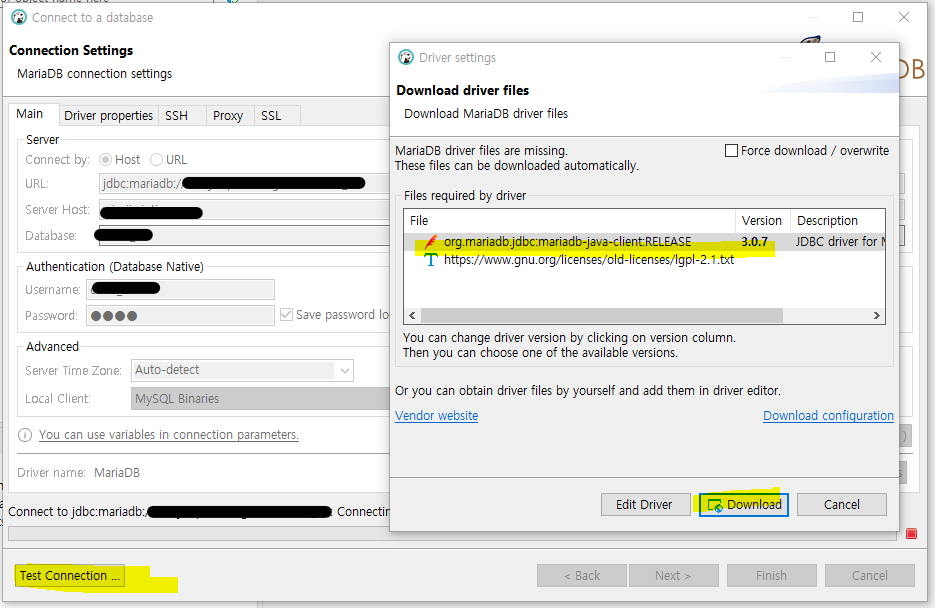Screen dimensions: 935x608
Task: Click the DBeaver icon in Driver settings title
Action: (406, 57)
